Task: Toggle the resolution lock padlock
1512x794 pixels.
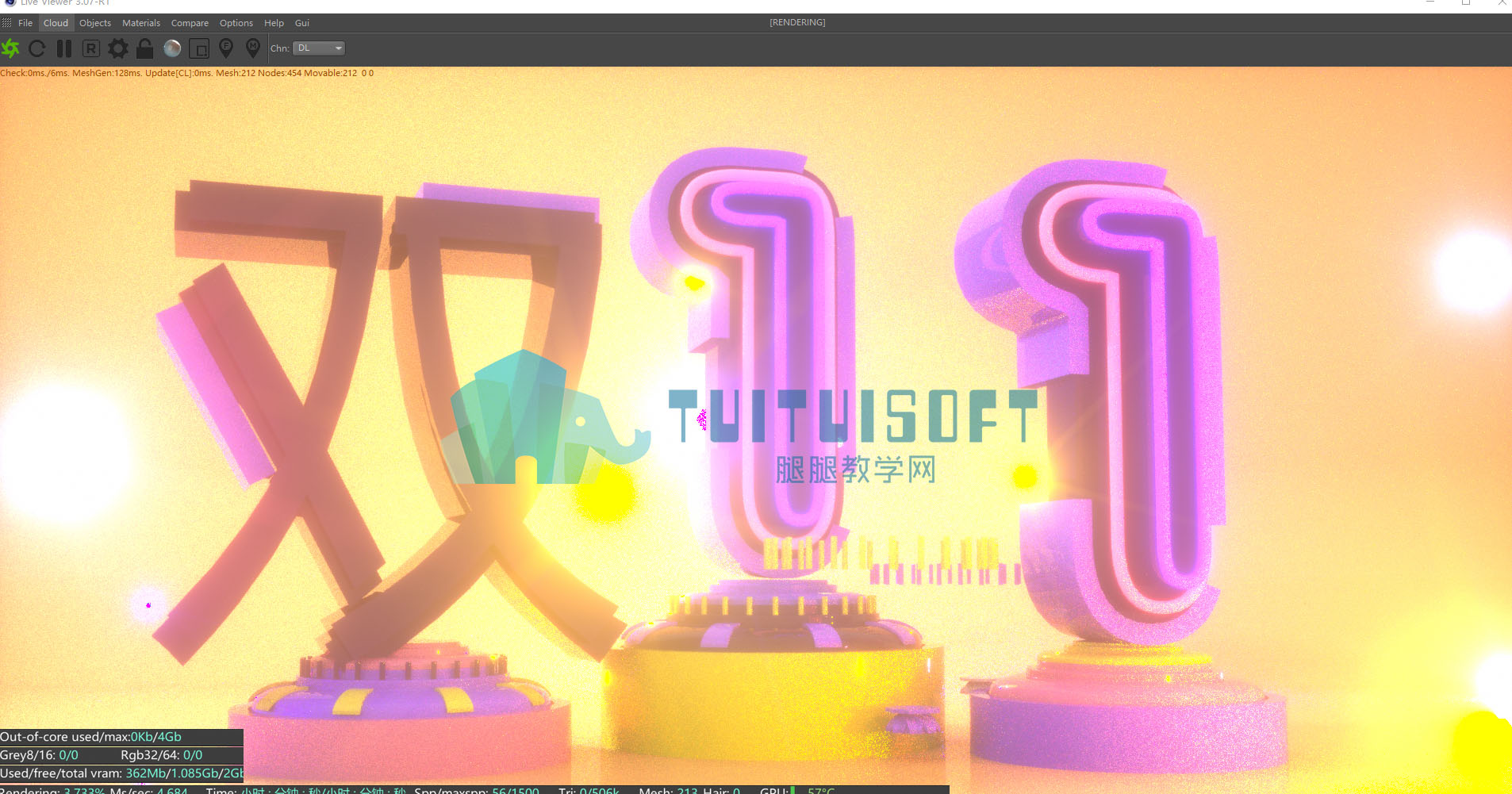Action: (144, 49)
